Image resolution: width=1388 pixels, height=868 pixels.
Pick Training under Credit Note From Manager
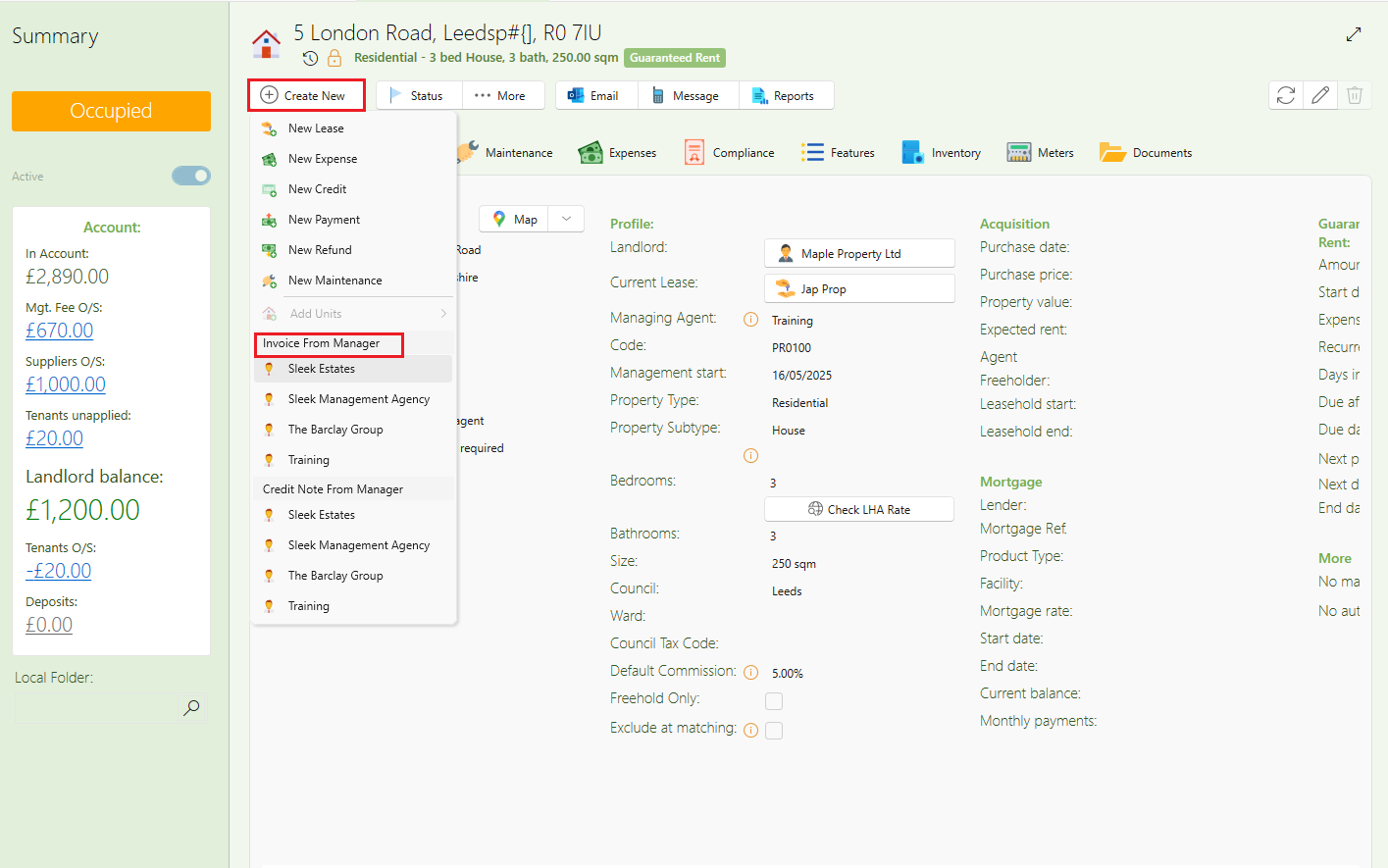[x=354, y=606]
